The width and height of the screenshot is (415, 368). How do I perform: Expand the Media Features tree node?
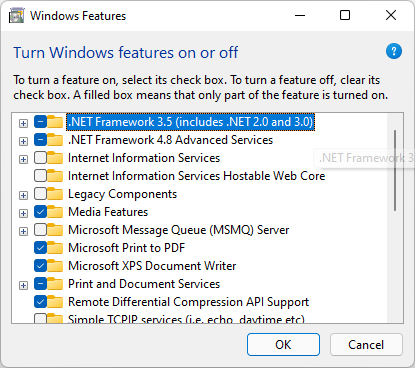click(x=23, y=213)
